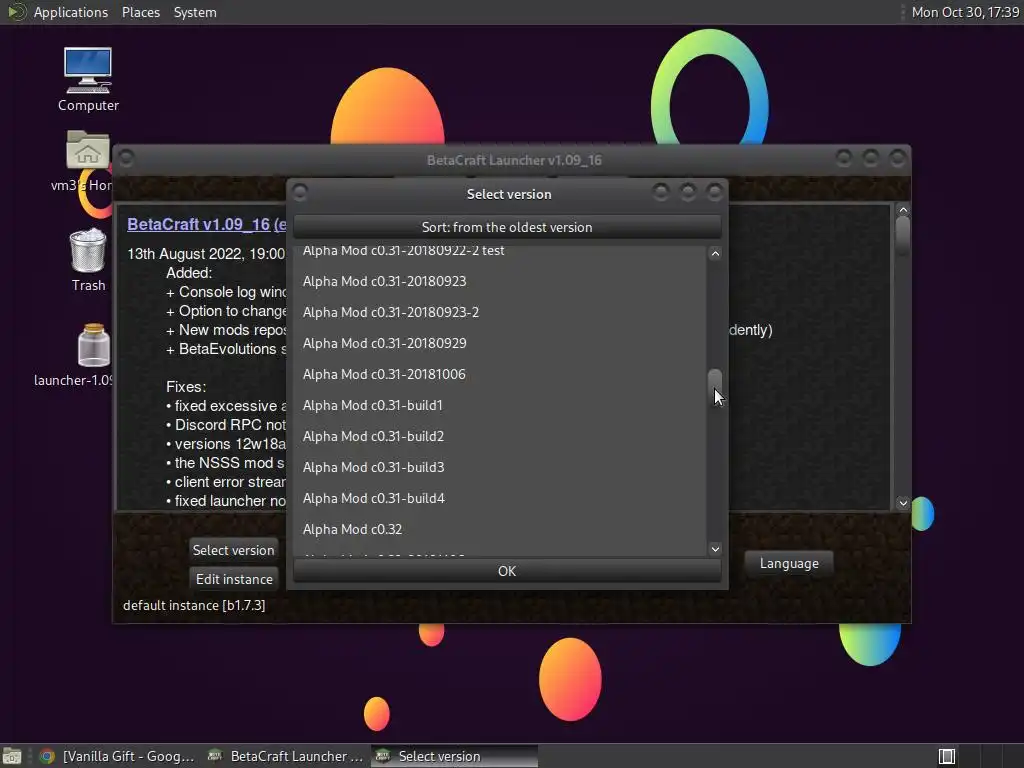Switch to Select version taskbar entry
This screenshot has height=768, width=1024.
pos(455,756)
